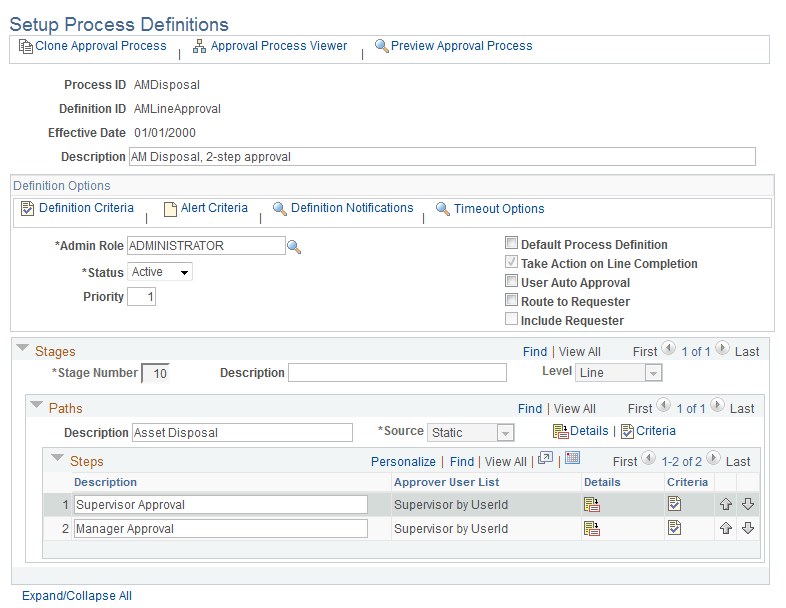
Task: Move Manager Approval step down
Action: tap(748, 528)
